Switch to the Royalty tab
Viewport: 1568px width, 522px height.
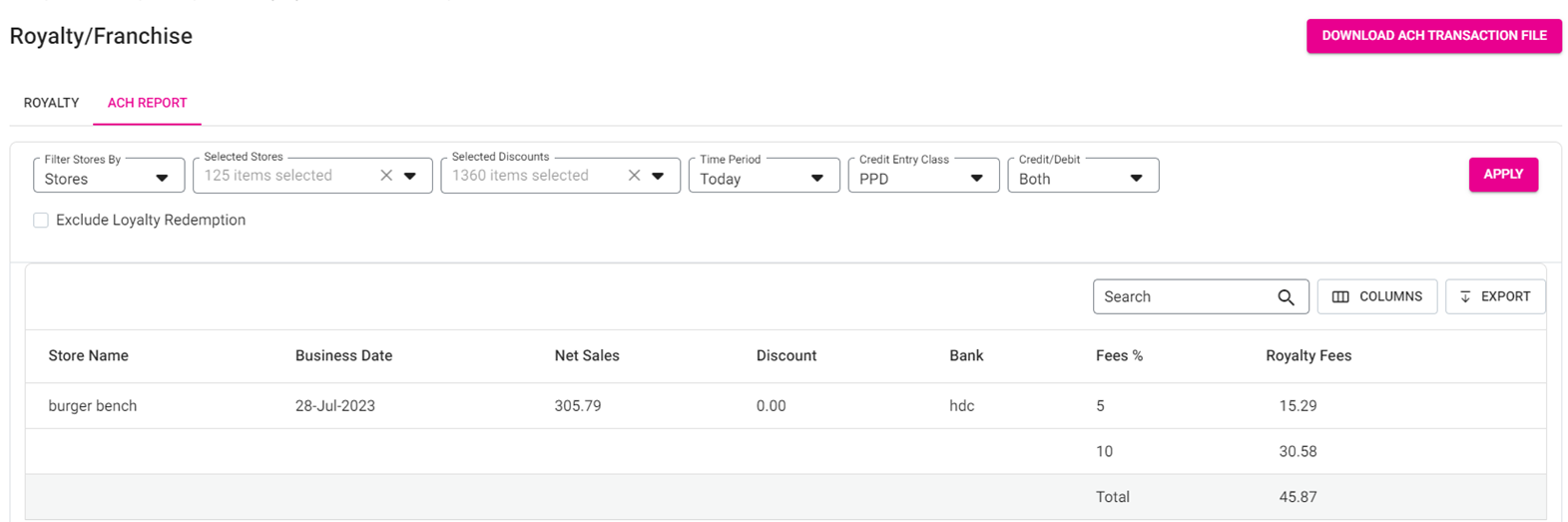[x=51, y=103]
